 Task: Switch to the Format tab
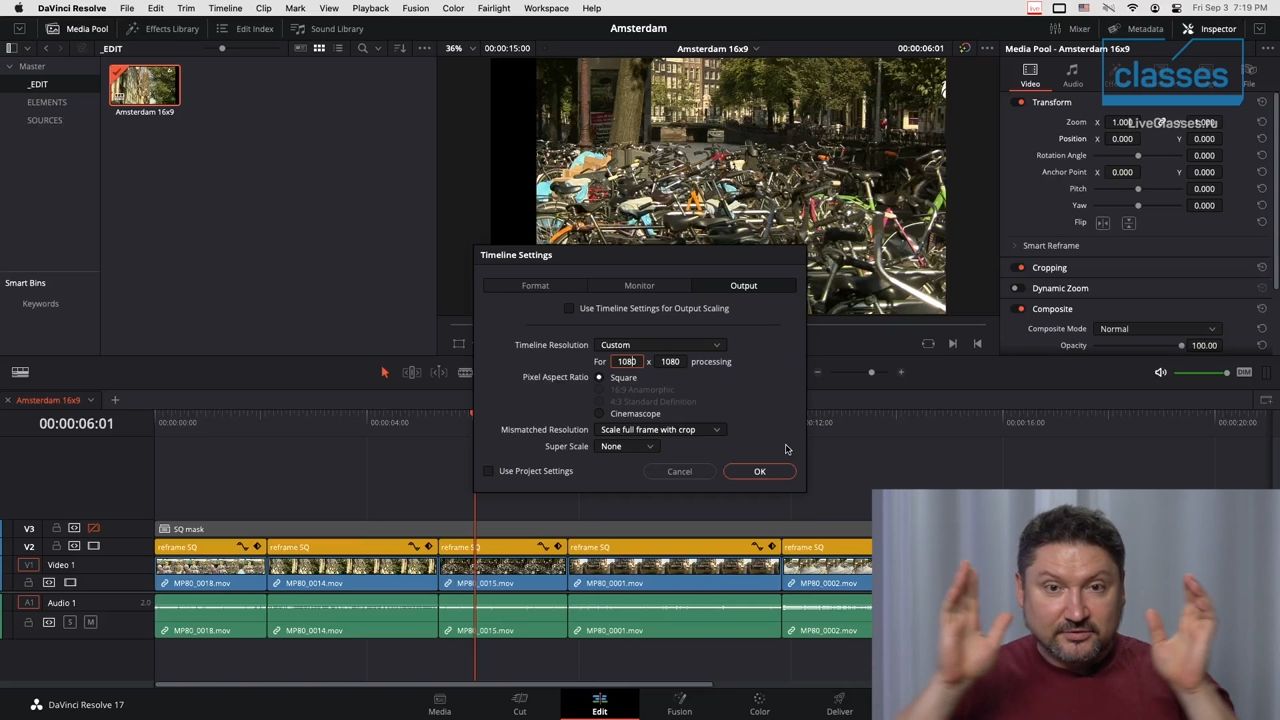coord(535,286)
